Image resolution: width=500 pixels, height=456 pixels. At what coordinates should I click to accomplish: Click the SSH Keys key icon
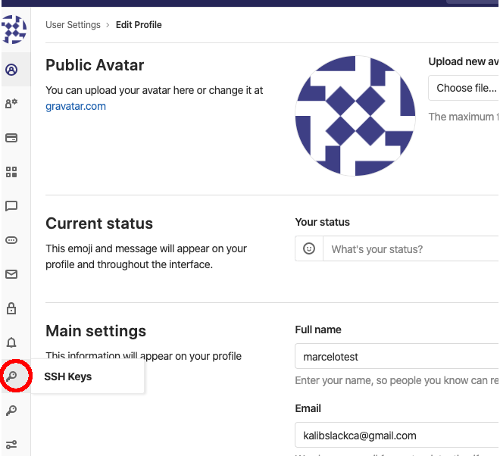(11, 376)
